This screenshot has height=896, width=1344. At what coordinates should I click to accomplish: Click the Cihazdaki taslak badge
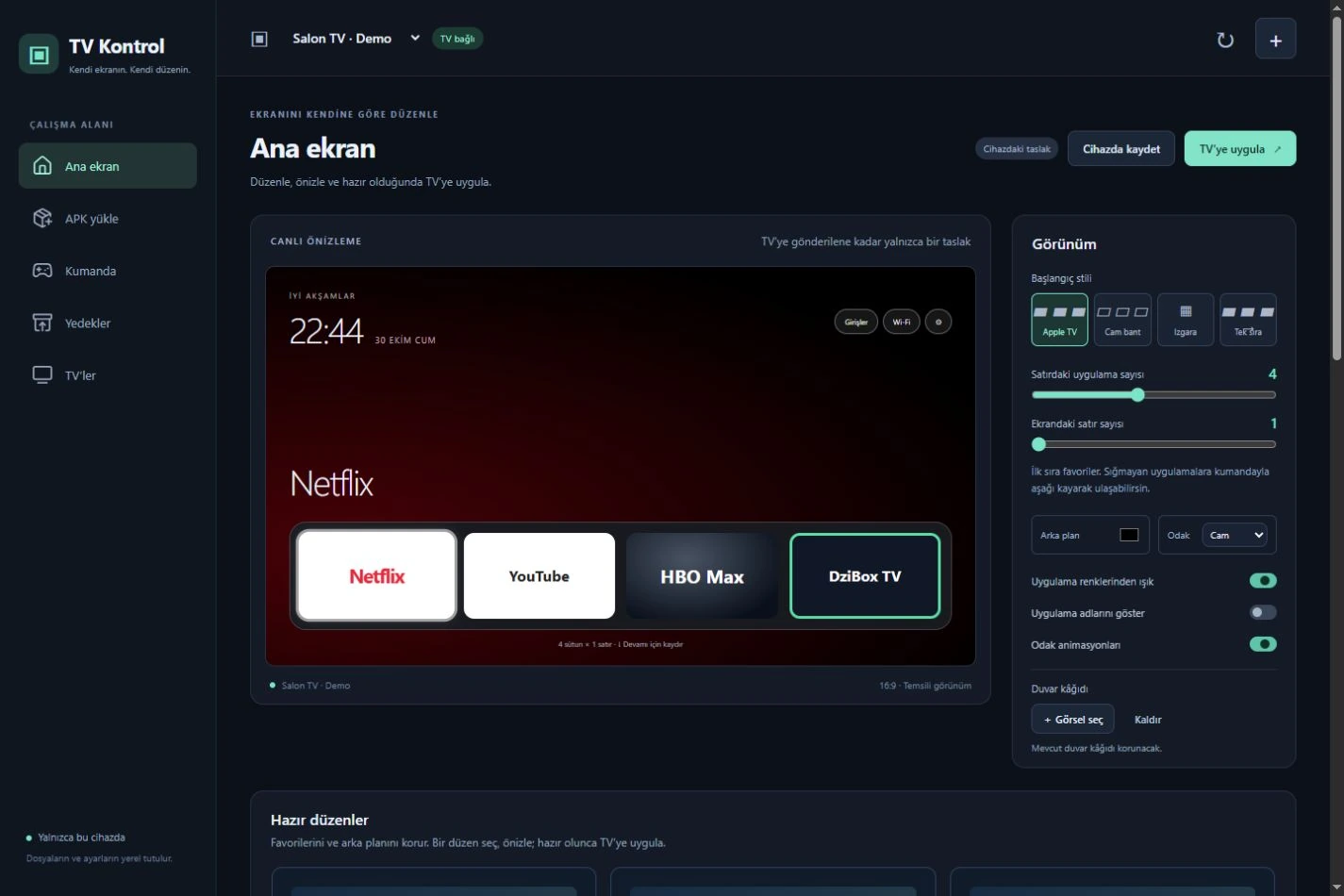(1017, 149)
